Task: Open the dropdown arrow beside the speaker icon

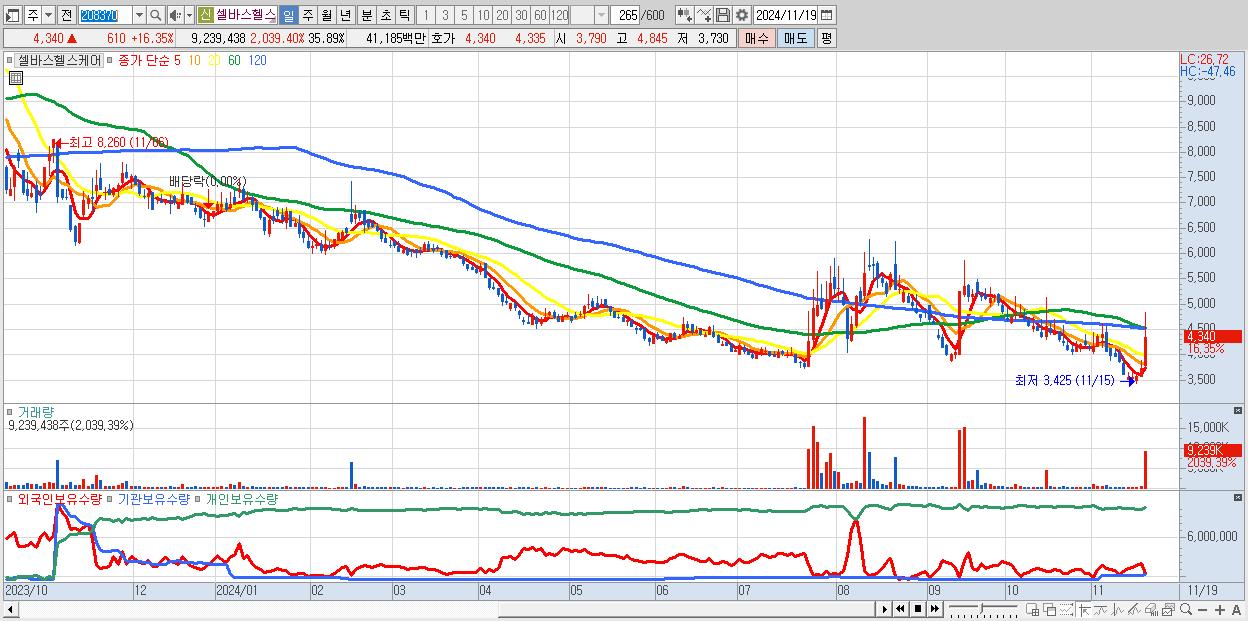Action: click(189, 15)
